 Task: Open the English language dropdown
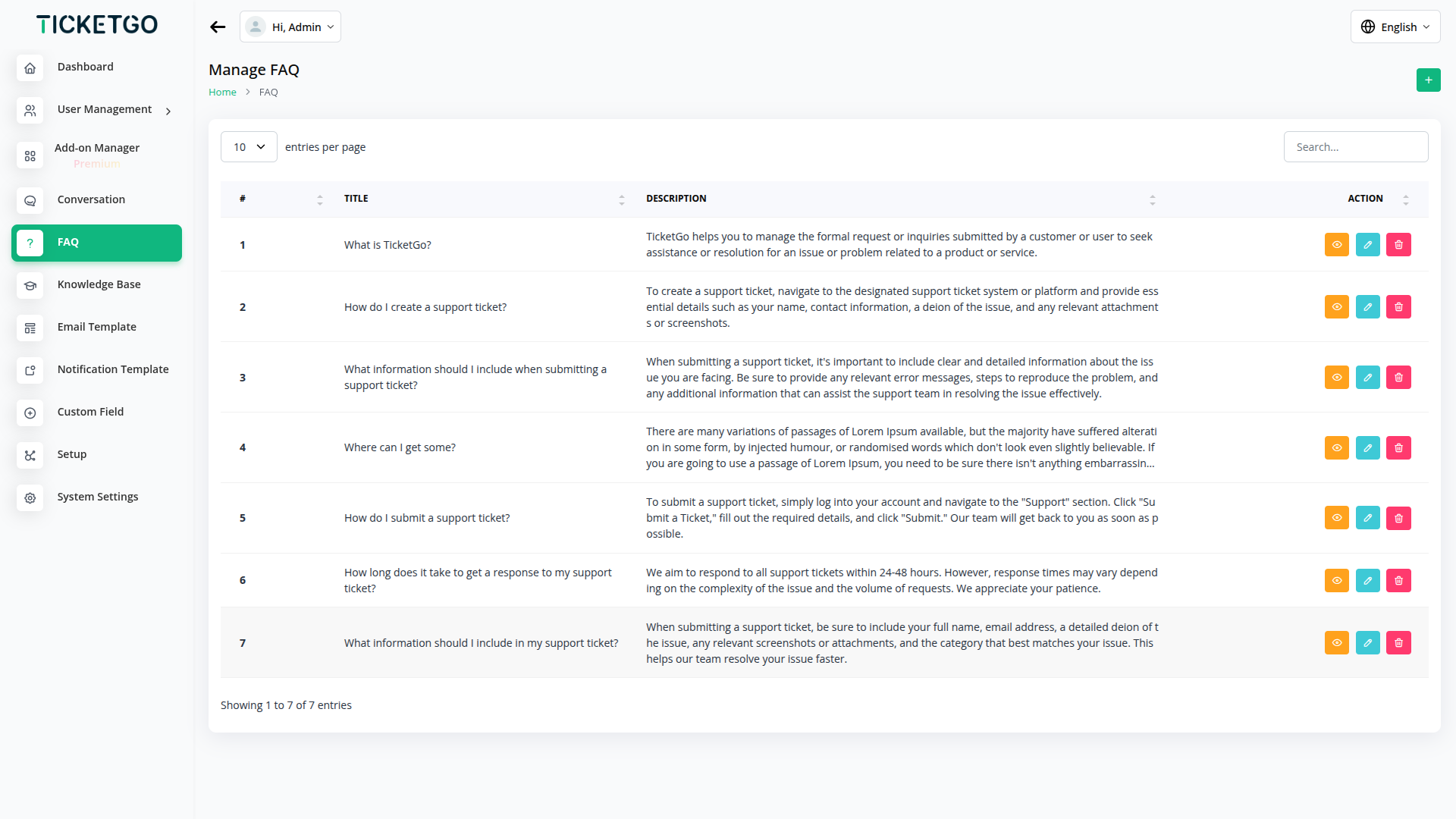1395,27
